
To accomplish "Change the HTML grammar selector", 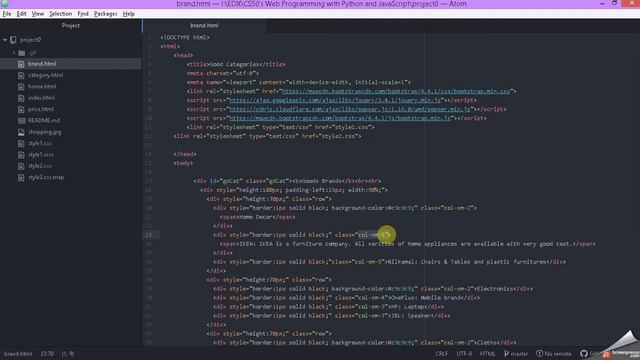I will pos(487,354).
